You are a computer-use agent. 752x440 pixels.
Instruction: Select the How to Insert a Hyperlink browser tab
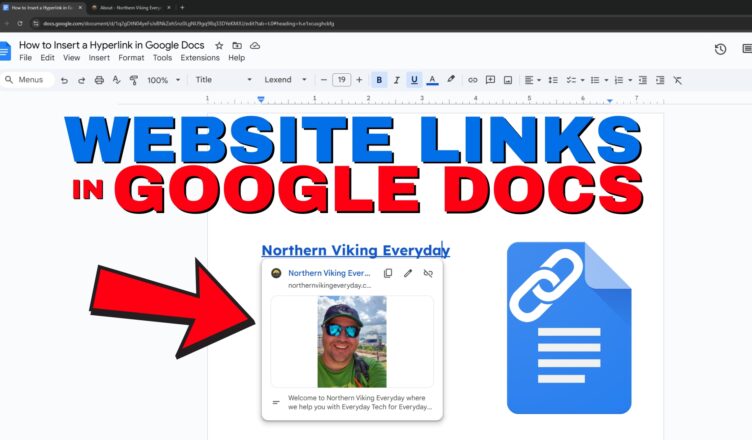tap(43, 8)
